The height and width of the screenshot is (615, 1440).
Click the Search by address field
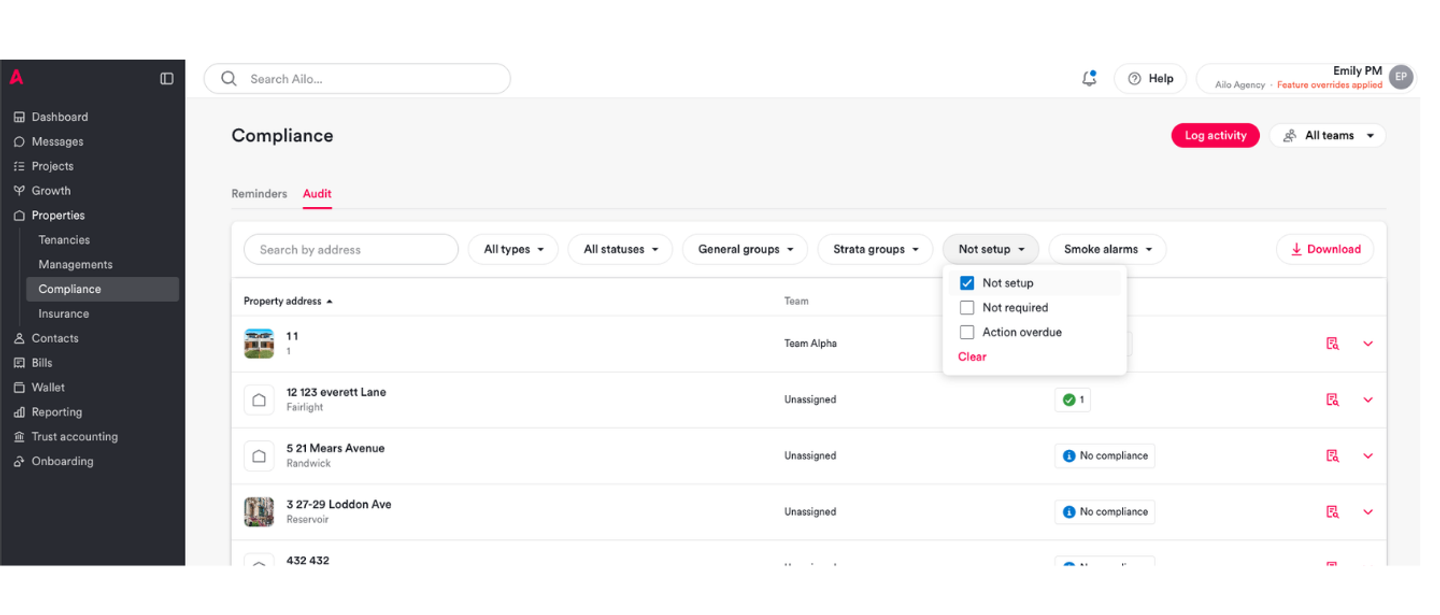pos(351,249)
